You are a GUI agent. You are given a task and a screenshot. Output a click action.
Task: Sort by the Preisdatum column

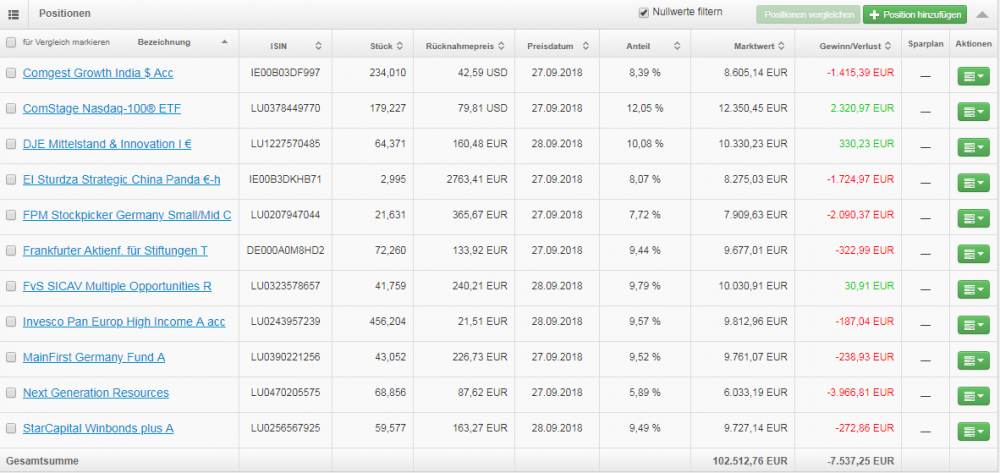coord(557,46)
